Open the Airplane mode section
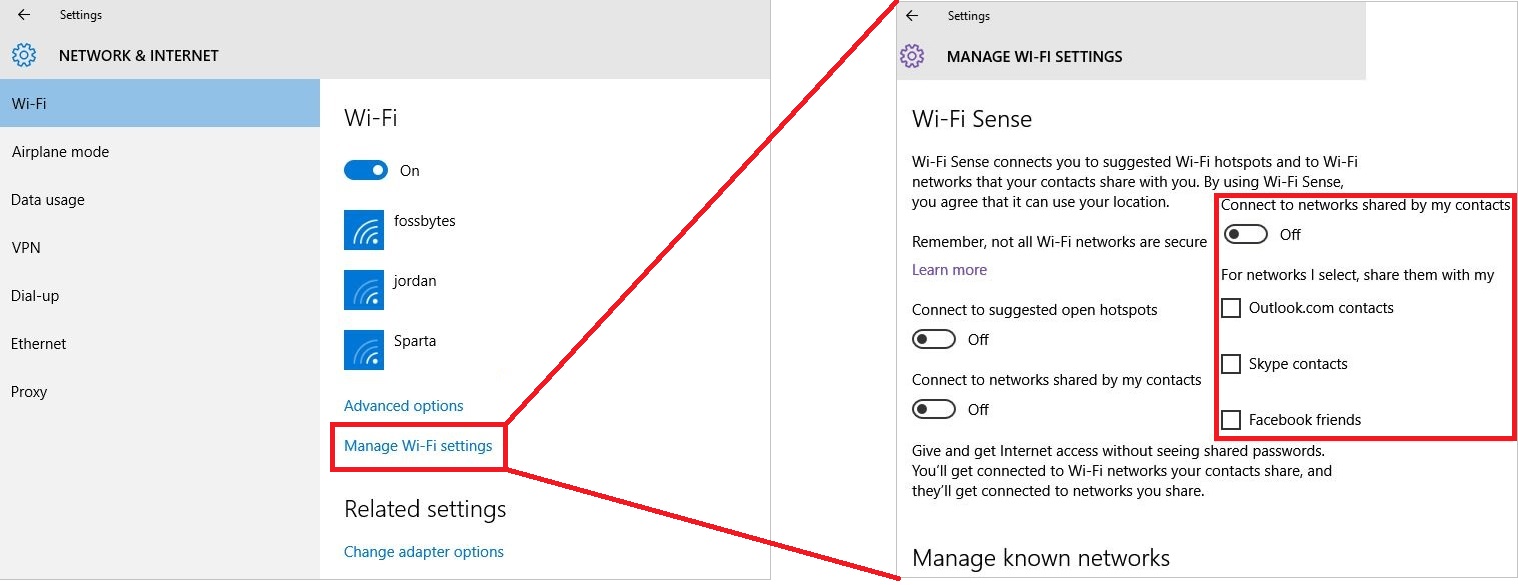Image resolution: width=1518 pixels, height=585 pixels. pyautogui.click(x=60, y=152)
